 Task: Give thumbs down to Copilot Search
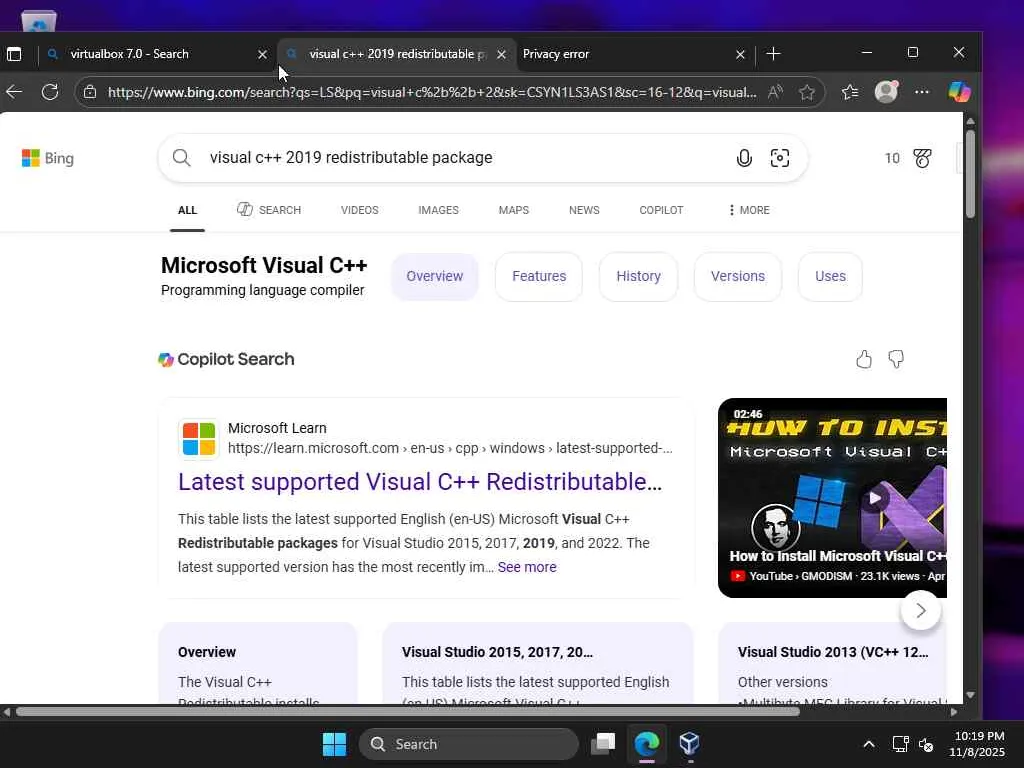(x=896, y=359)
